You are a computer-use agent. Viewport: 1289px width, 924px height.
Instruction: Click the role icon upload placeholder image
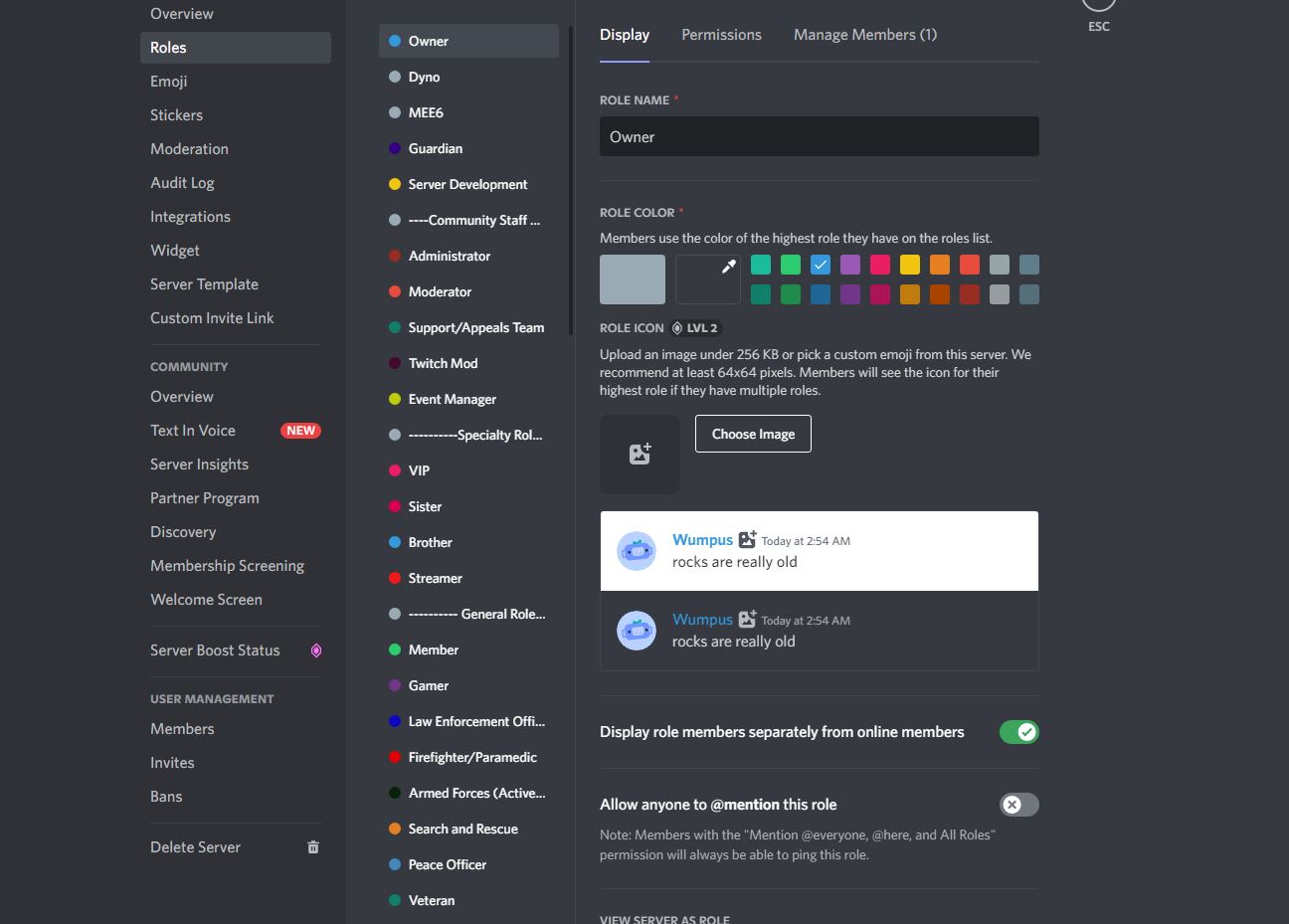[640, 455]
